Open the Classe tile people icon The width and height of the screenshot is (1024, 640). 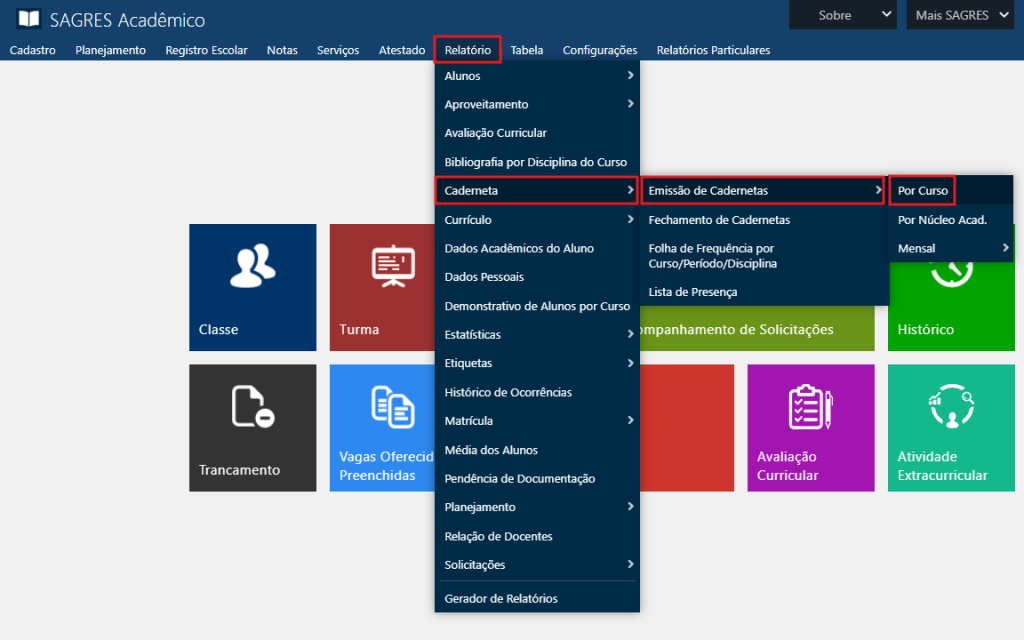(252, 266)
